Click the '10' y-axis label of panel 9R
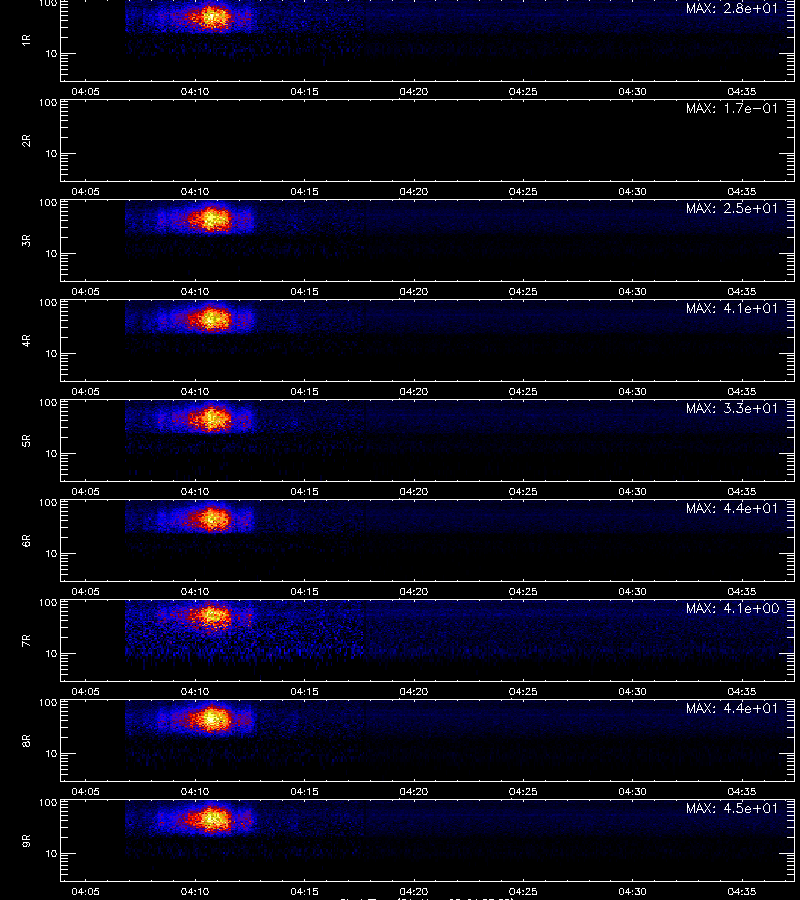This screenshot has height=900, width=800. pos(51,854)
